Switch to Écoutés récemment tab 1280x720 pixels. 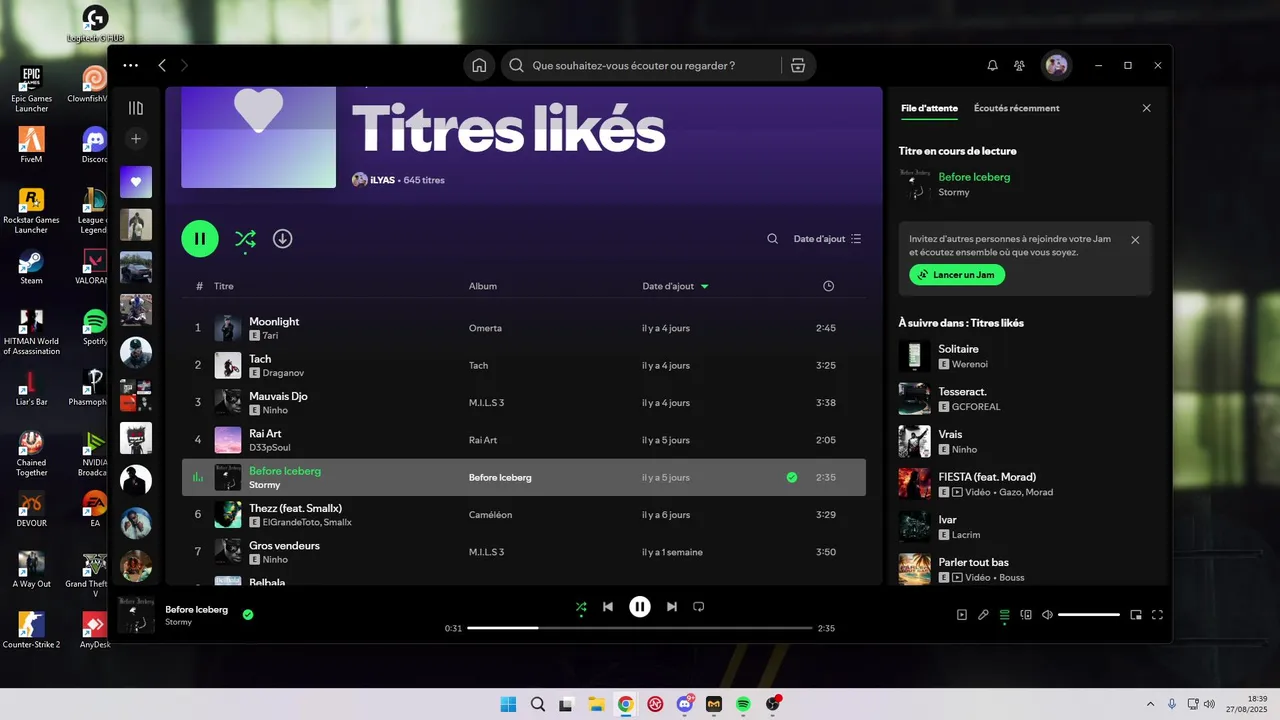click(x=1016, y=108)
